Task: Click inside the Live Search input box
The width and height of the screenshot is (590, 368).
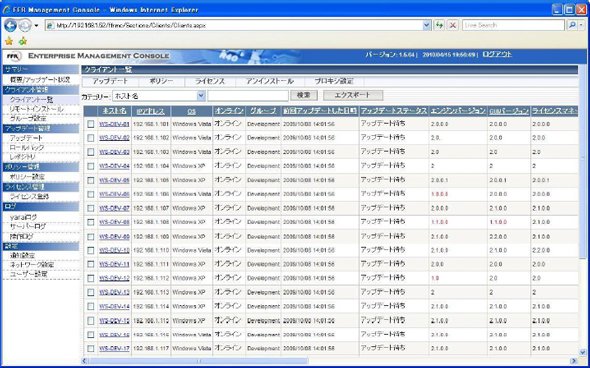Action: [513, 25]
